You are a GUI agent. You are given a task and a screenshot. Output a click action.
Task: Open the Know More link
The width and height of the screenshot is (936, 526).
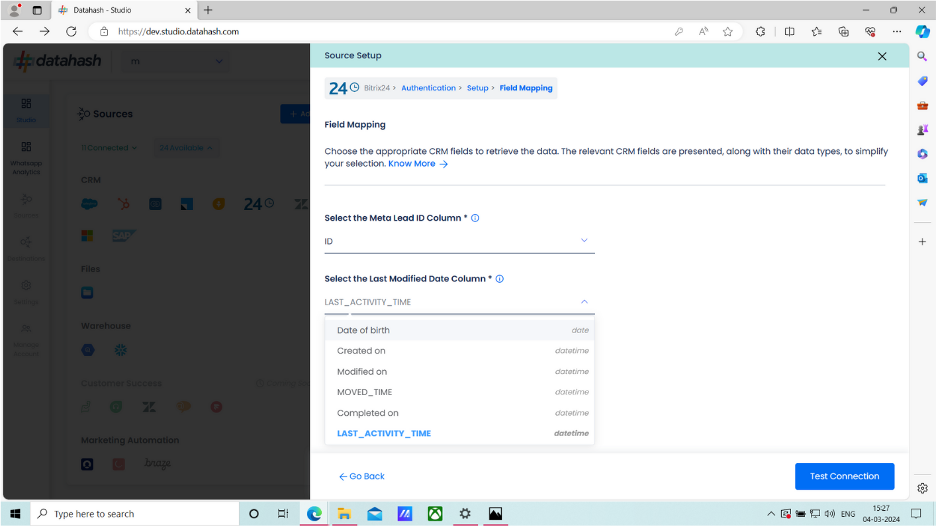click(x=418, y=164)
